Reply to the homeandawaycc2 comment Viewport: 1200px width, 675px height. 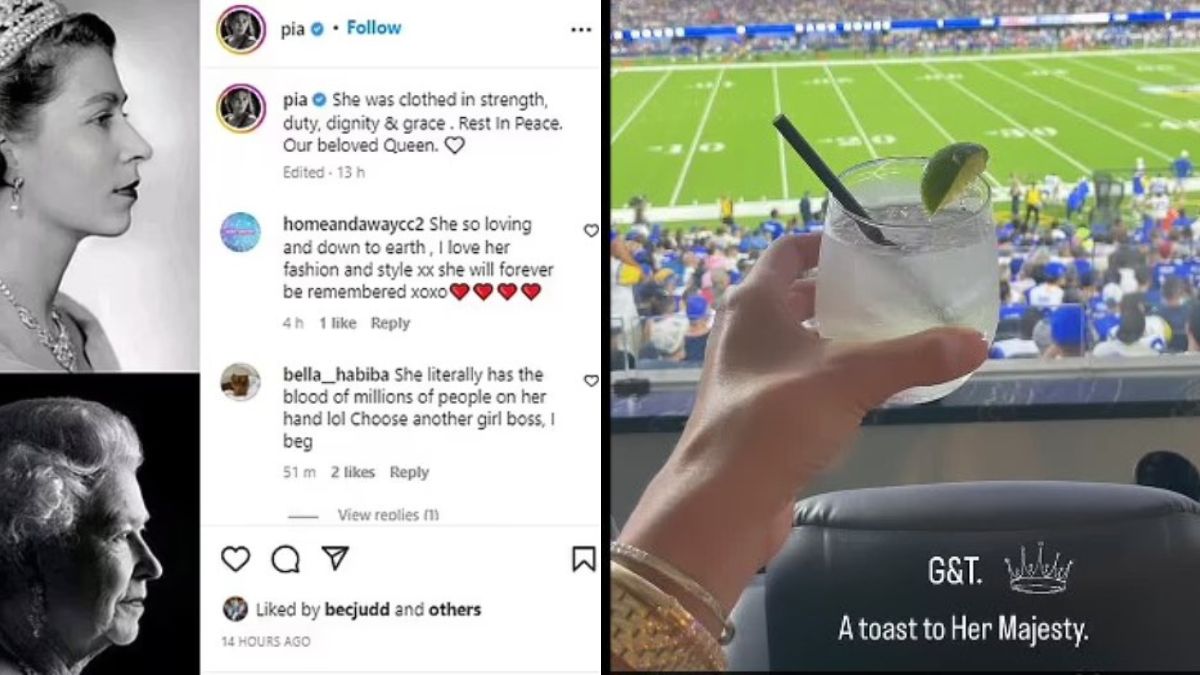point(390,323)
